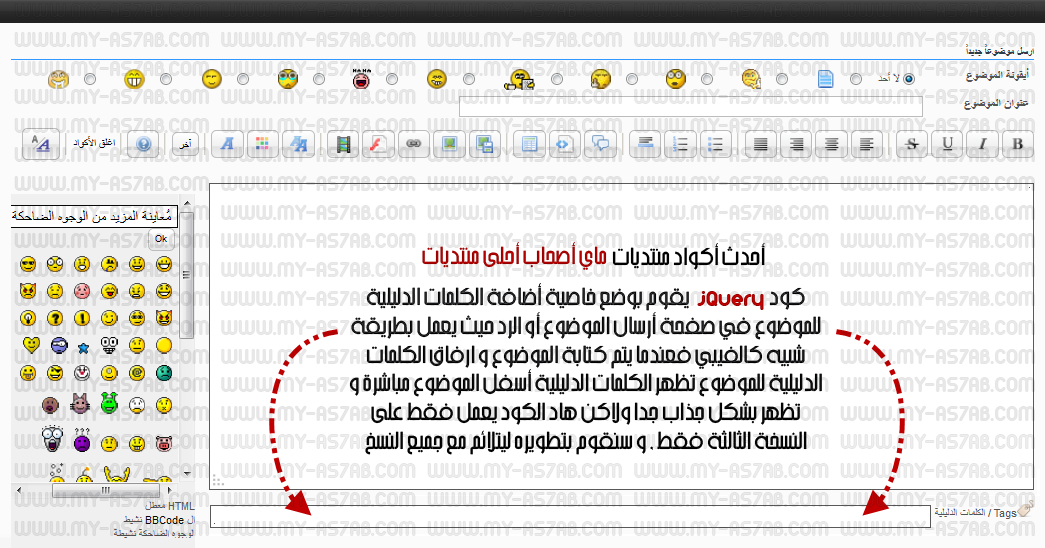Click smiley panel vertical scrollbar thumb
Screen dimensions: 1045x548
pyautogui.click(x=187, y=275)
